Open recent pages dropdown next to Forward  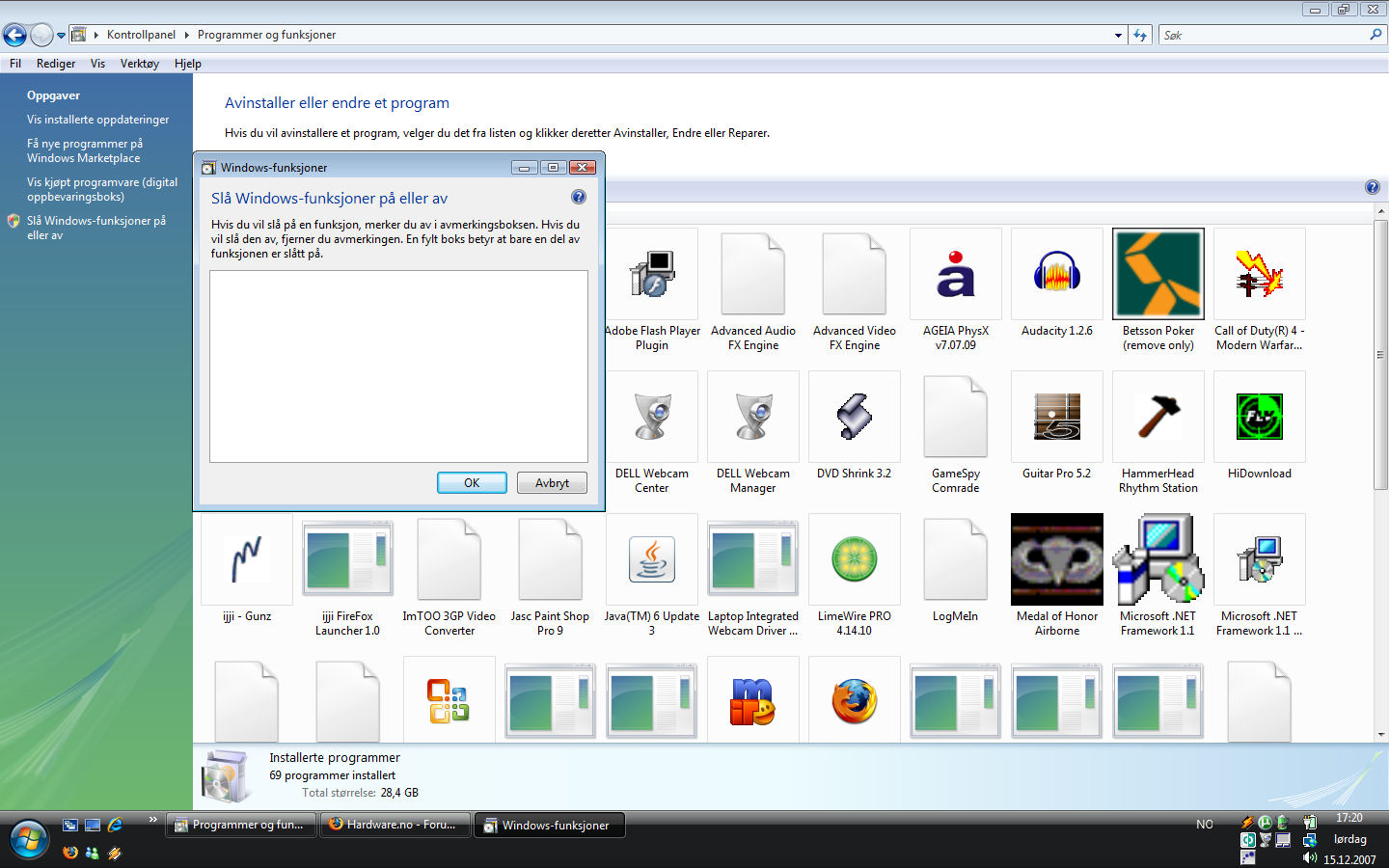pyautogui.click(x=61, y=36)
